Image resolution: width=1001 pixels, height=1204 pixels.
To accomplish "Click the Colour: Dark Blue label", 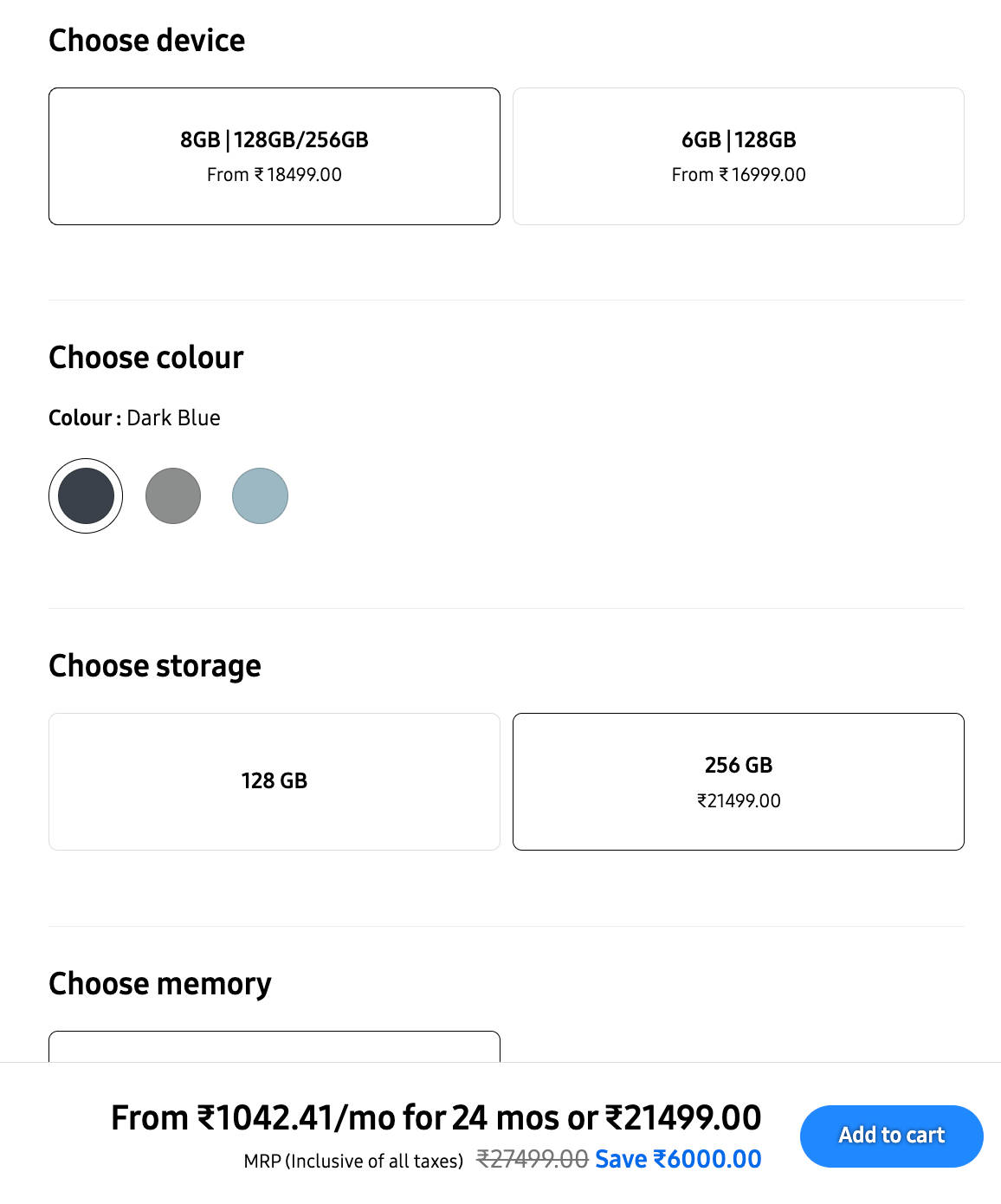I will pos(134,418).
